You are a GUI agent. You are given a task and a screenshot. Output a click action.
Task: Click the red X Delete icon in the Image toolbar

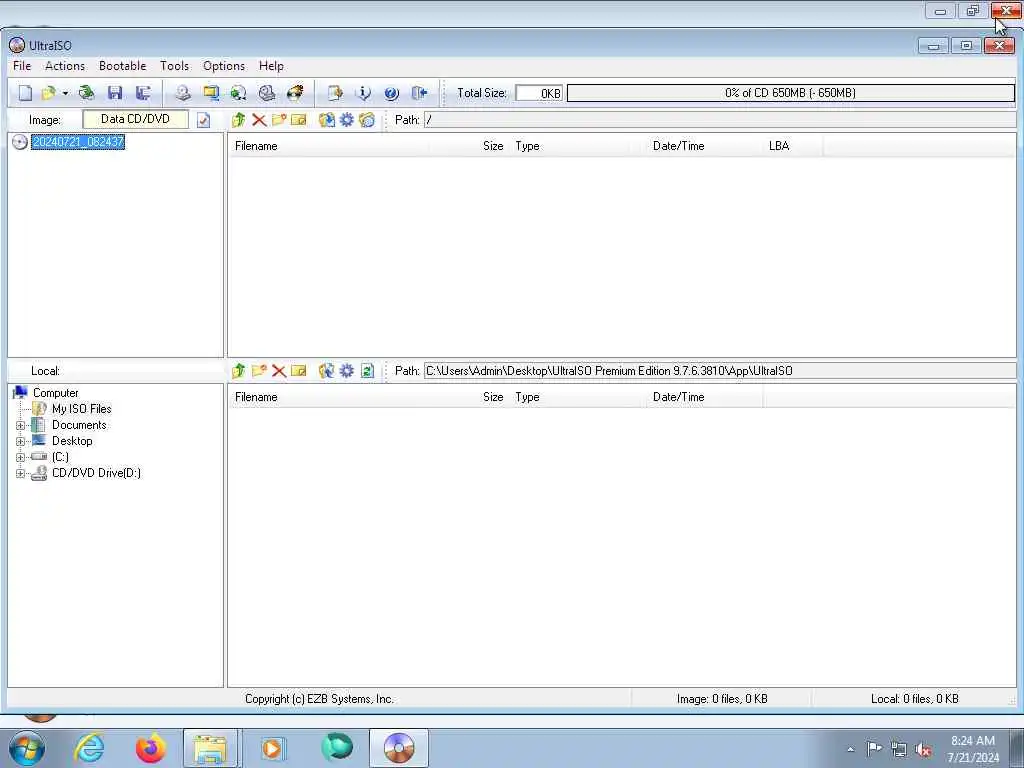[x=259, y=120]
